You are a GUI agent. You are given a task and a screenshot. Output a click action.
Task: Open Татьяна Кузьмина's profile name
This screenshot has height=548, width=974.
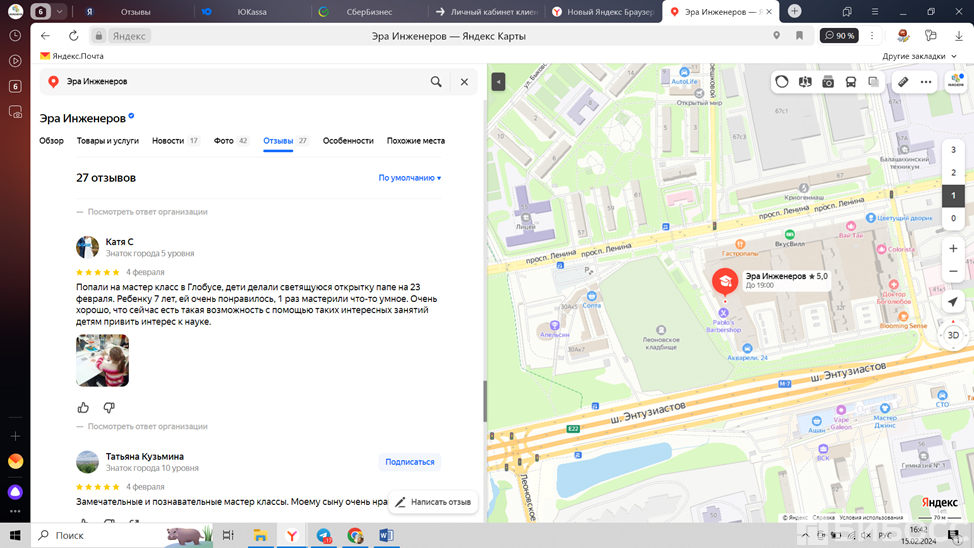click(145, 457)
